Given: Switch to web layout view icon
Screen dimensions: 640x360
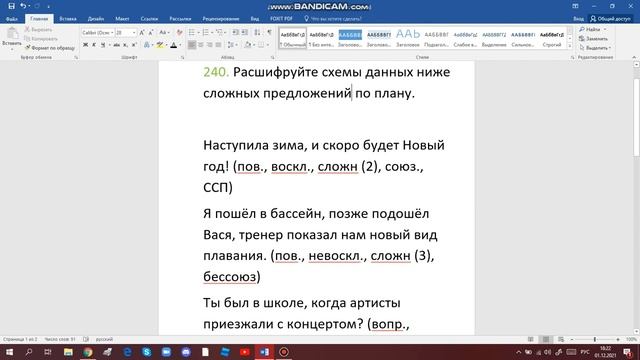Looking at the screenshot, I should click(561, 339).
